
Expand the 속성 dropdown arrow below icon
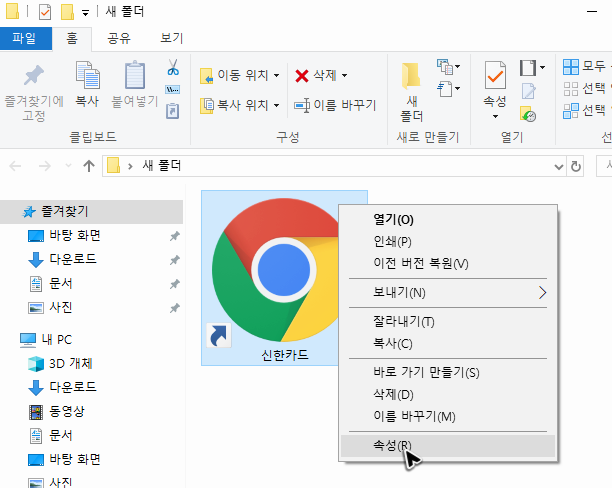[495, 116]
